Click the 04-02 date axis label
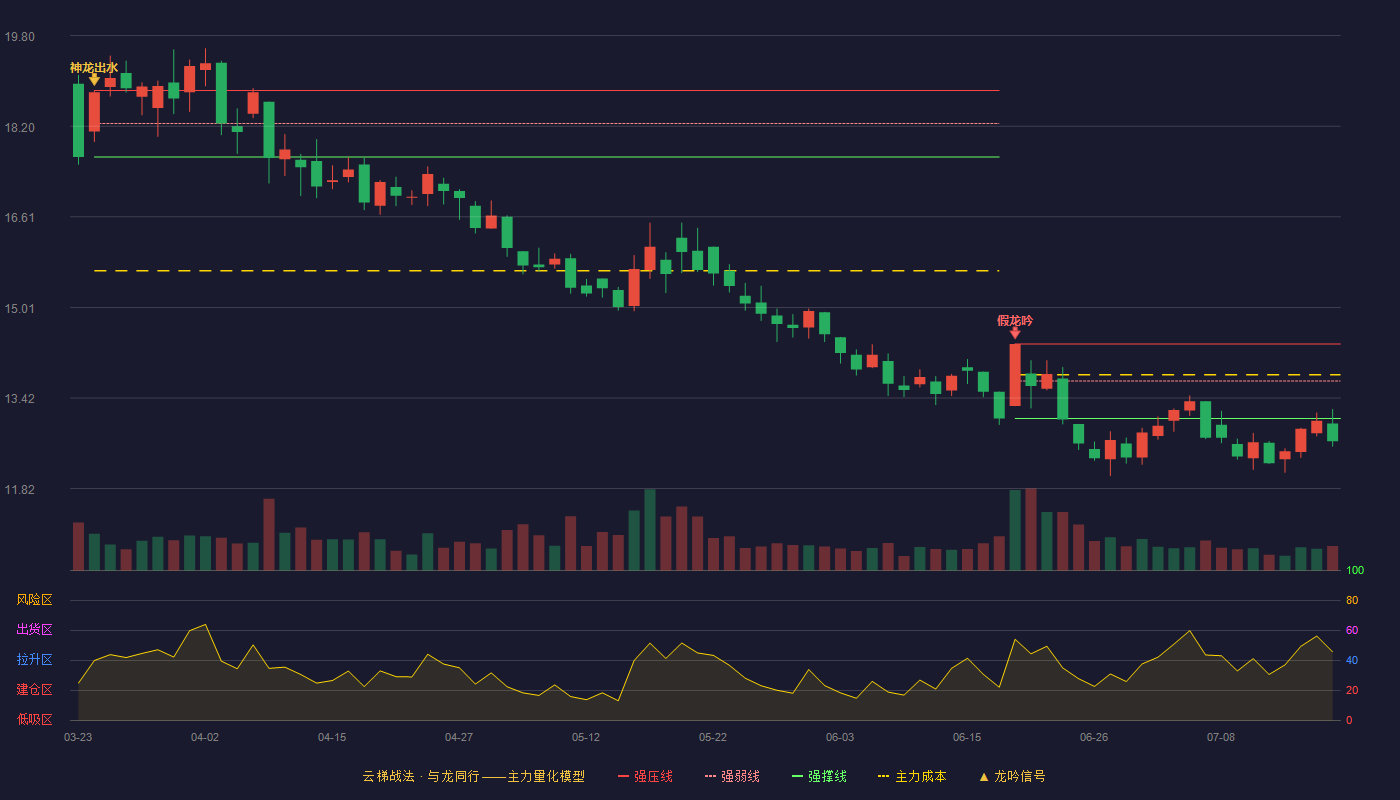 205,737
